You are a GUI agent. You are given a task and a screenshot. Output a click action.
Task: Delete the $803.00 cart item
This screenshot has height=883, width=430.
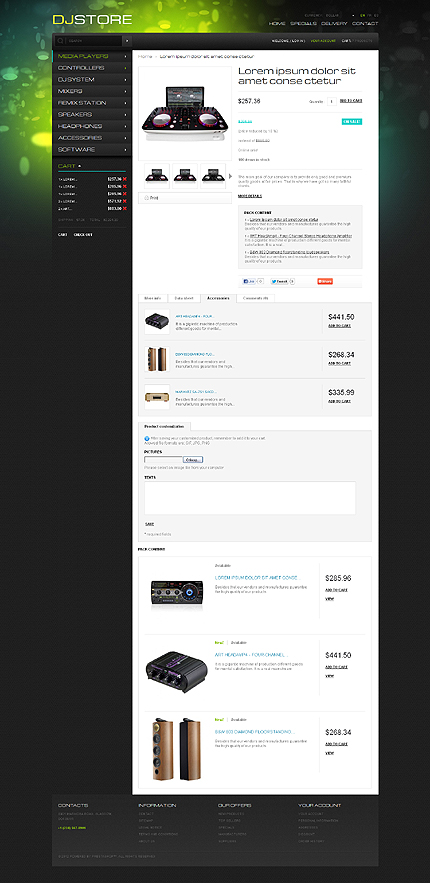[125, 208]
